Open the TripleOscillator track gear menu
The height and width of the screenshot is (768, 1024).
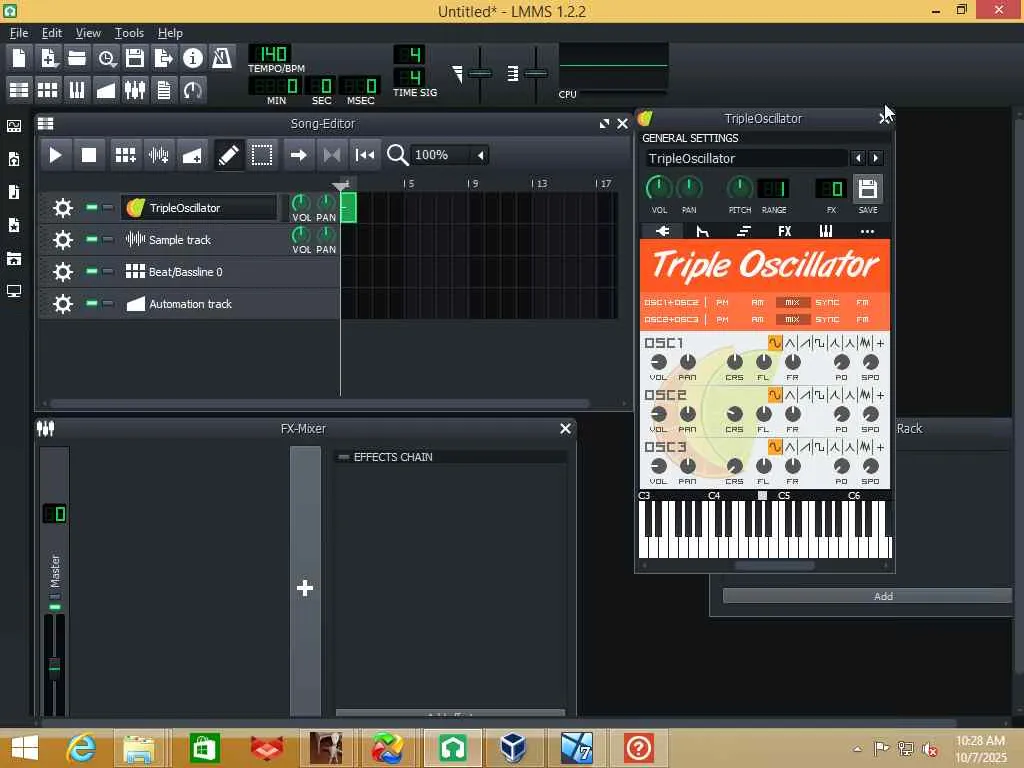63,208
